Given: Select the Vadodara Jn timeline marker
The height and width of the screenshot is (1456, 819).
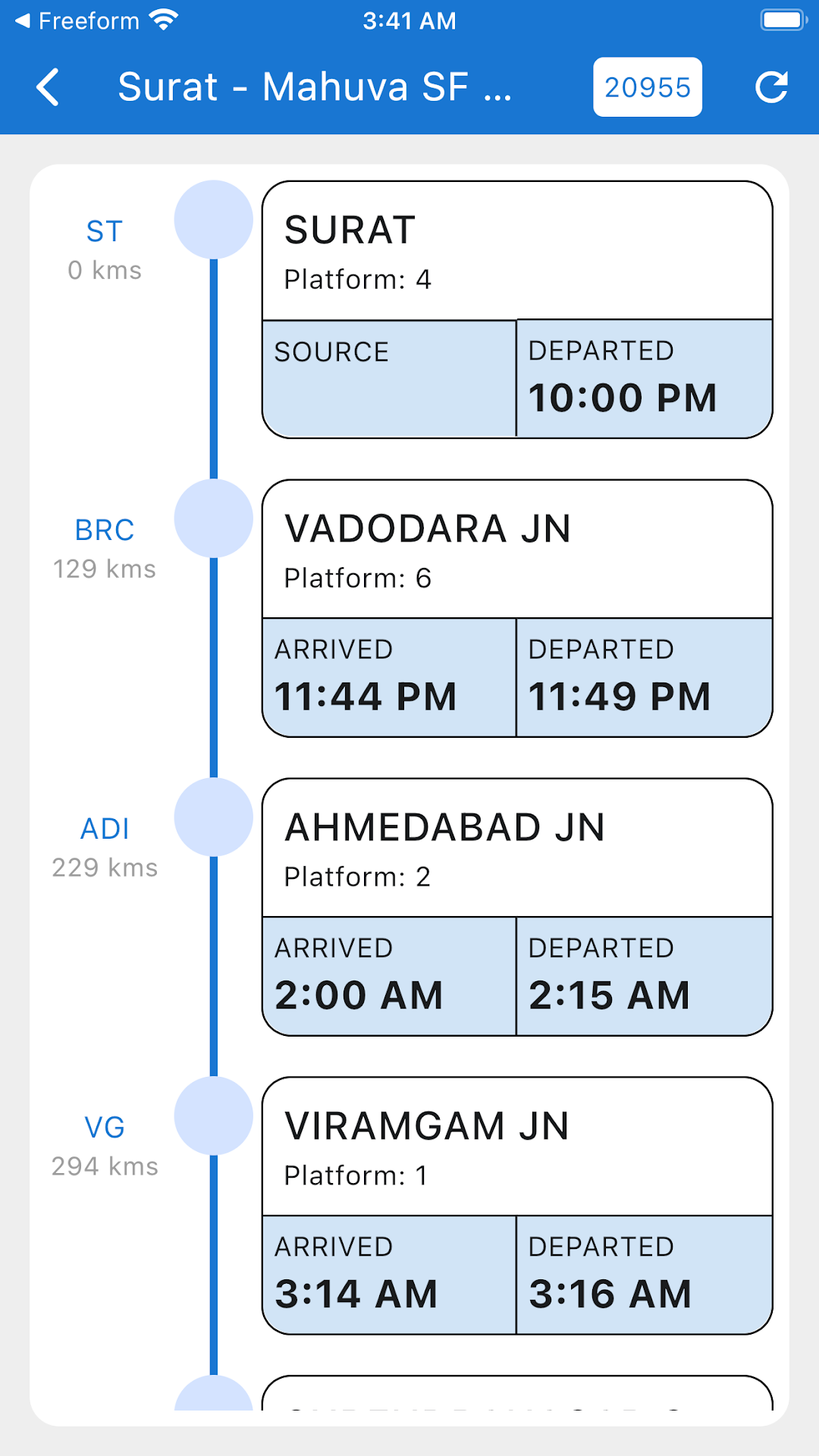Looking at the screenshot, I should pyautogui.click(x=213, y=519).
